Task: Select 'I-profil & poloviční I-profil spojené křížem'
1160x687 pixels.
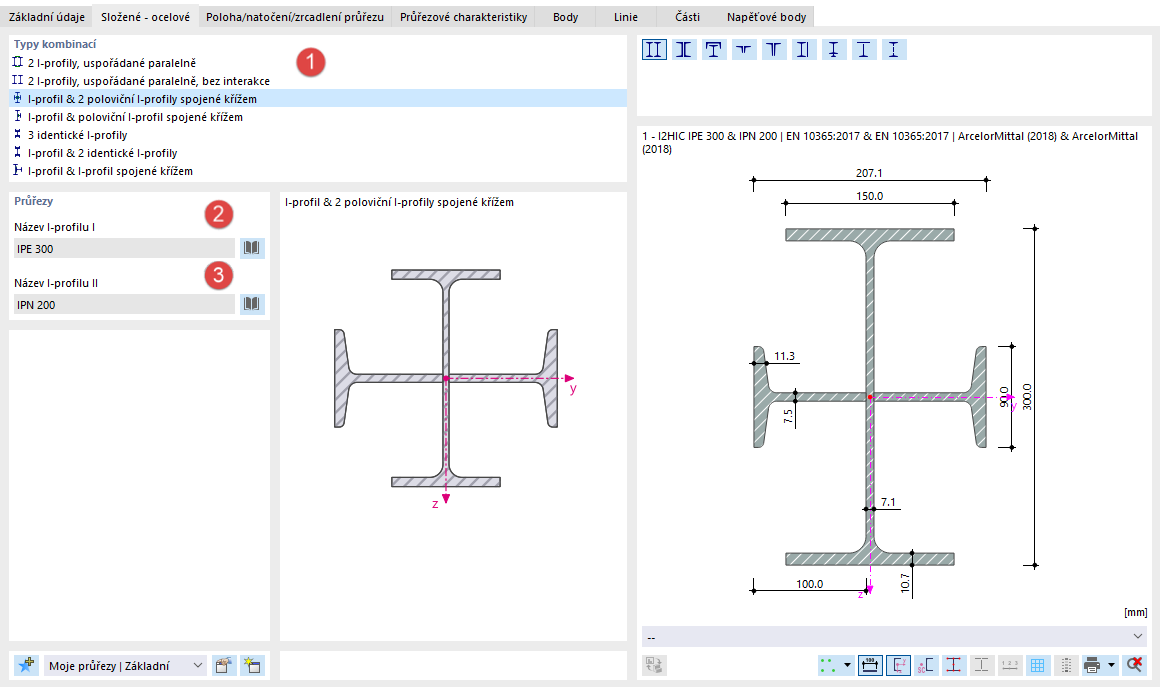Action: click(318, 117)
